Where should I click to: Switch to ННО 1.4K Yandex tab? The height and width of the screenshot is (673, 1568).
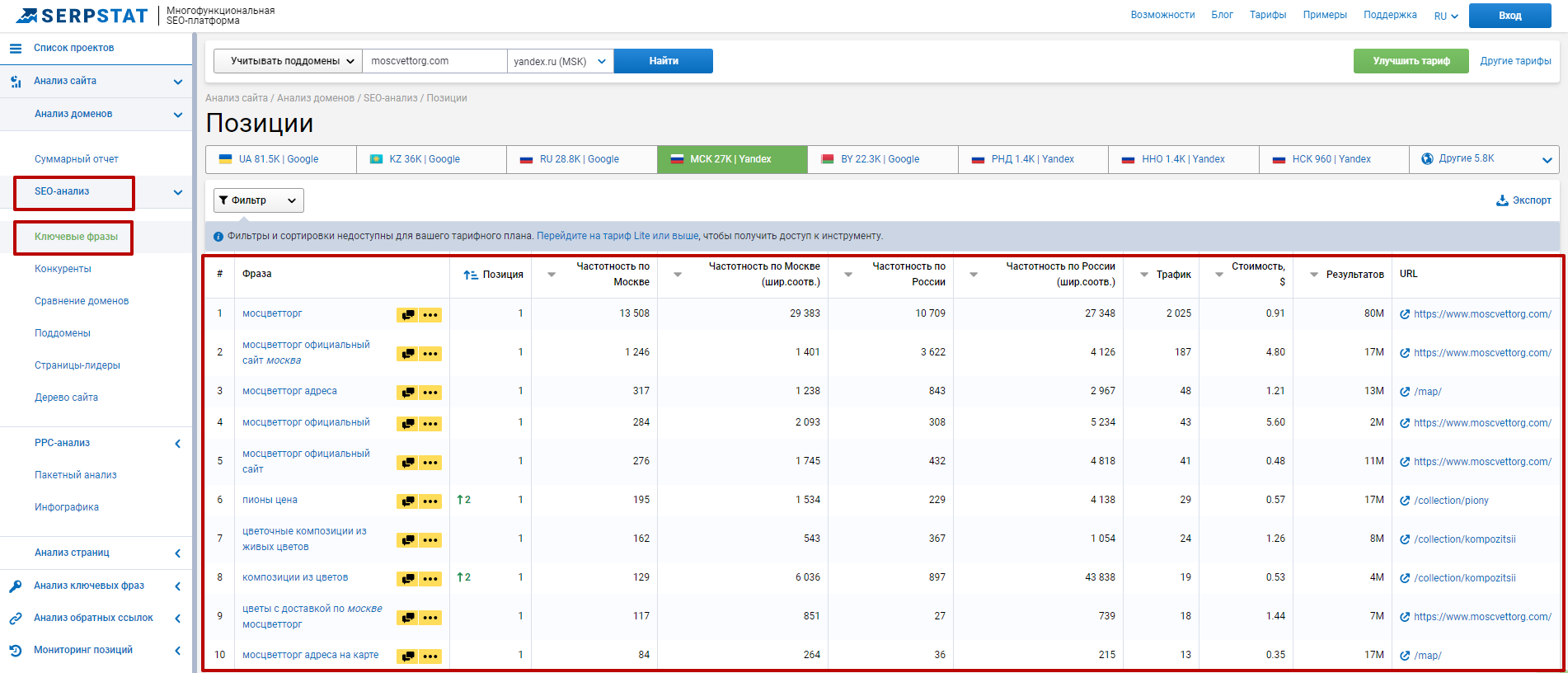(1183, 159)
